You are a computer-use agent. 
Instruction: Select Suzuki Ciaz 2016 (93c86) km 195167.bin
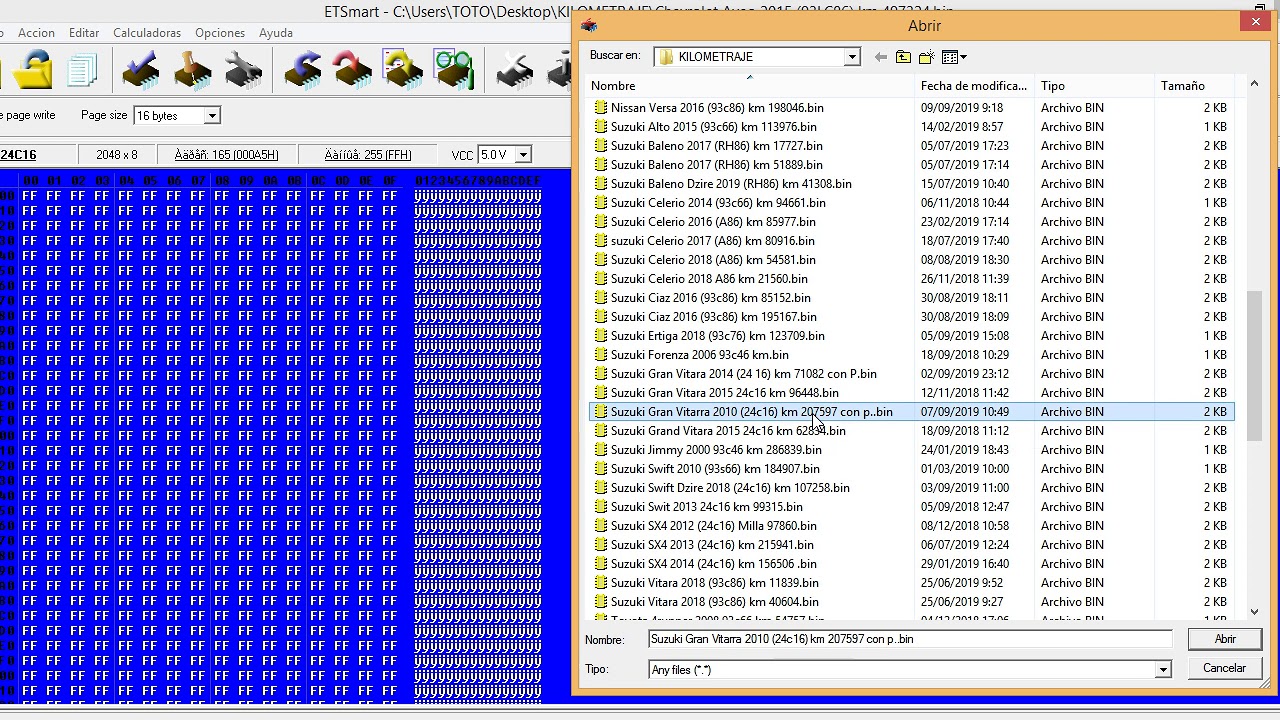(713, 316)
